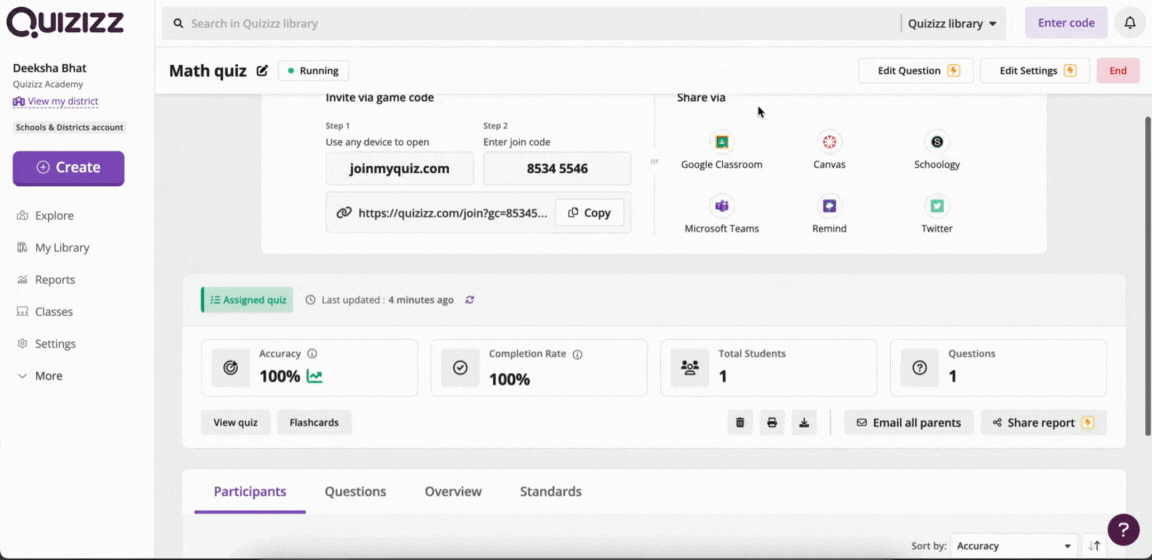Share via Canvas icon
The image size is (1152, 560).
pyautogui.click(x=829, y=142)
